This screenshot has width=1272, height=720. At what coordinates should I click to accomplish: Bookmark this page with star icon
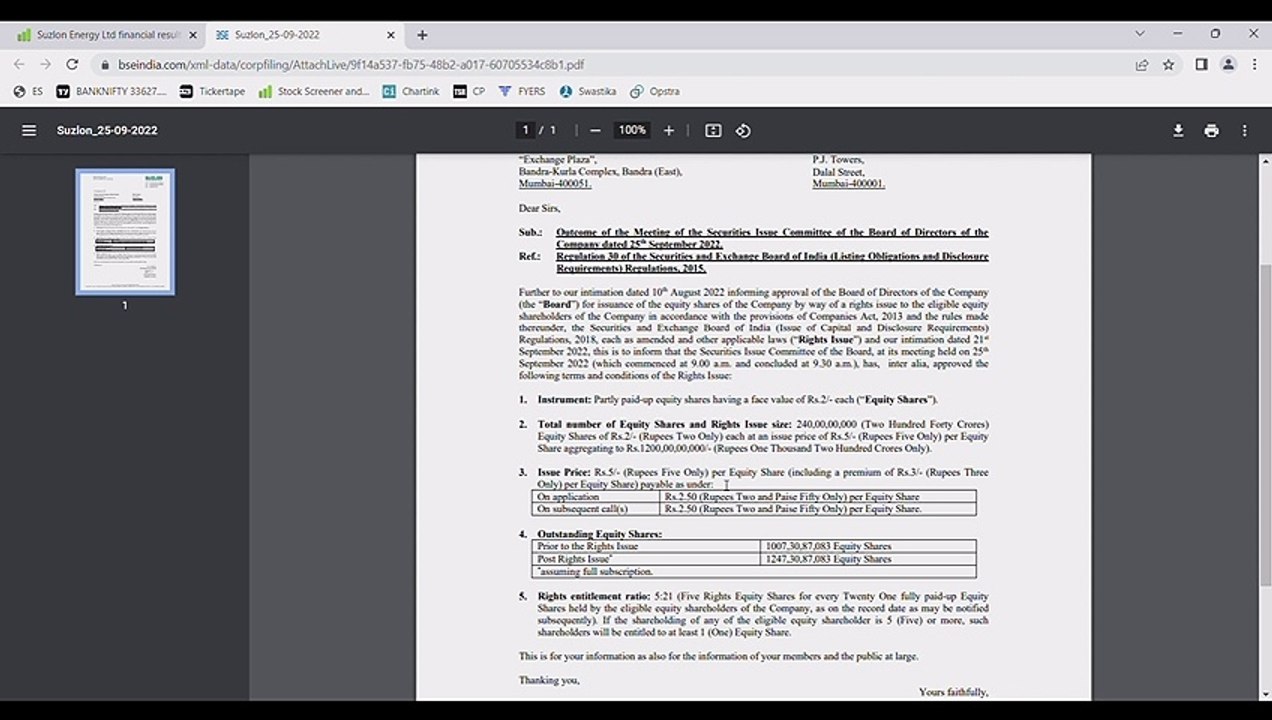click(1168, 64)
